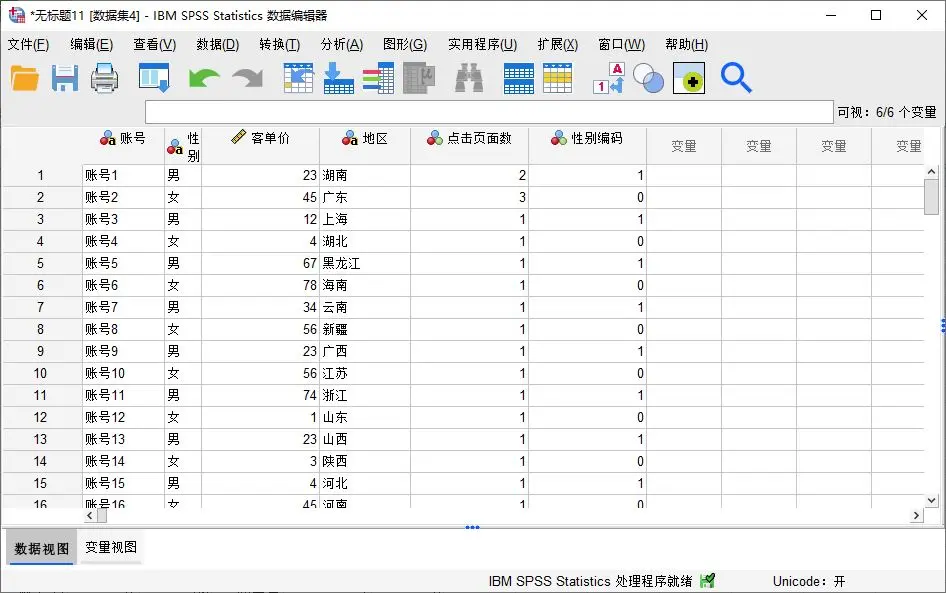
Task: Open the 转换(T) menu
Action: 279,45
